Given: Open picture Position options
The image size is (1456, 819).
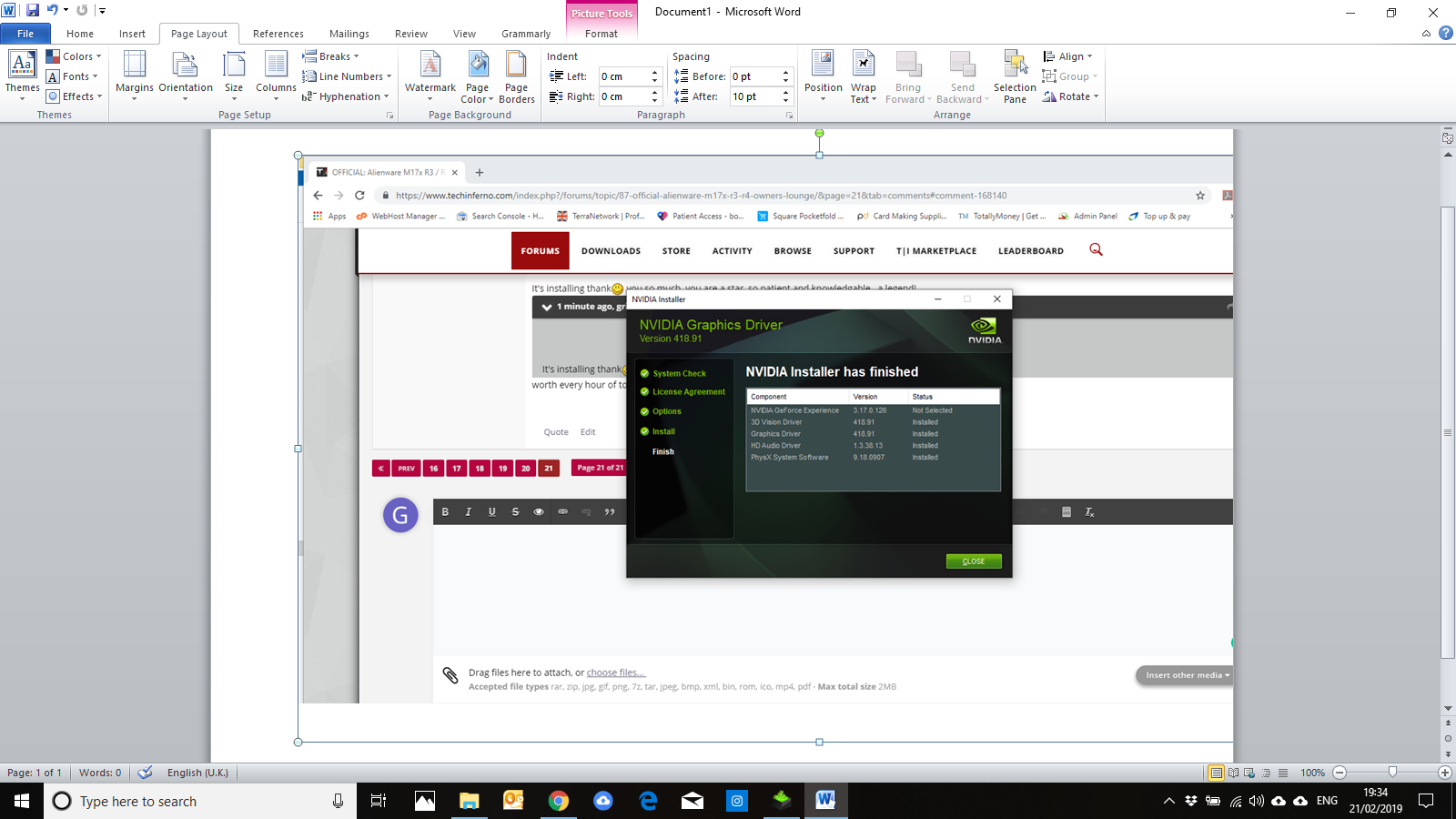Looking at the screenshot, I should pos(824,75).
